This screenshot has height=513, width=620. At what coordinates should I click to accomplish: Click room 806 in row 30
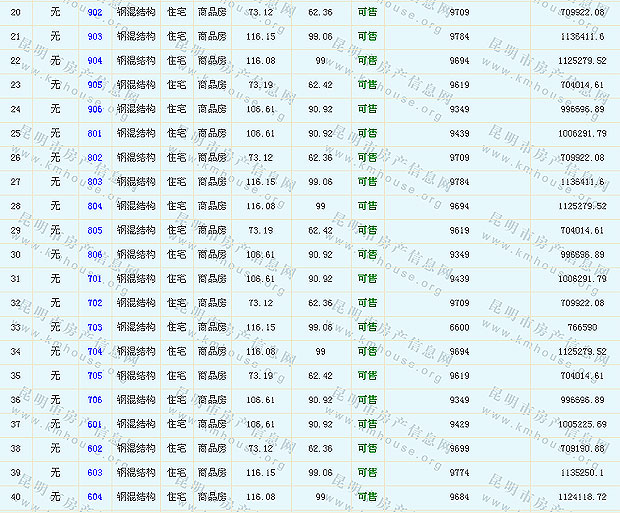(95, 255)
